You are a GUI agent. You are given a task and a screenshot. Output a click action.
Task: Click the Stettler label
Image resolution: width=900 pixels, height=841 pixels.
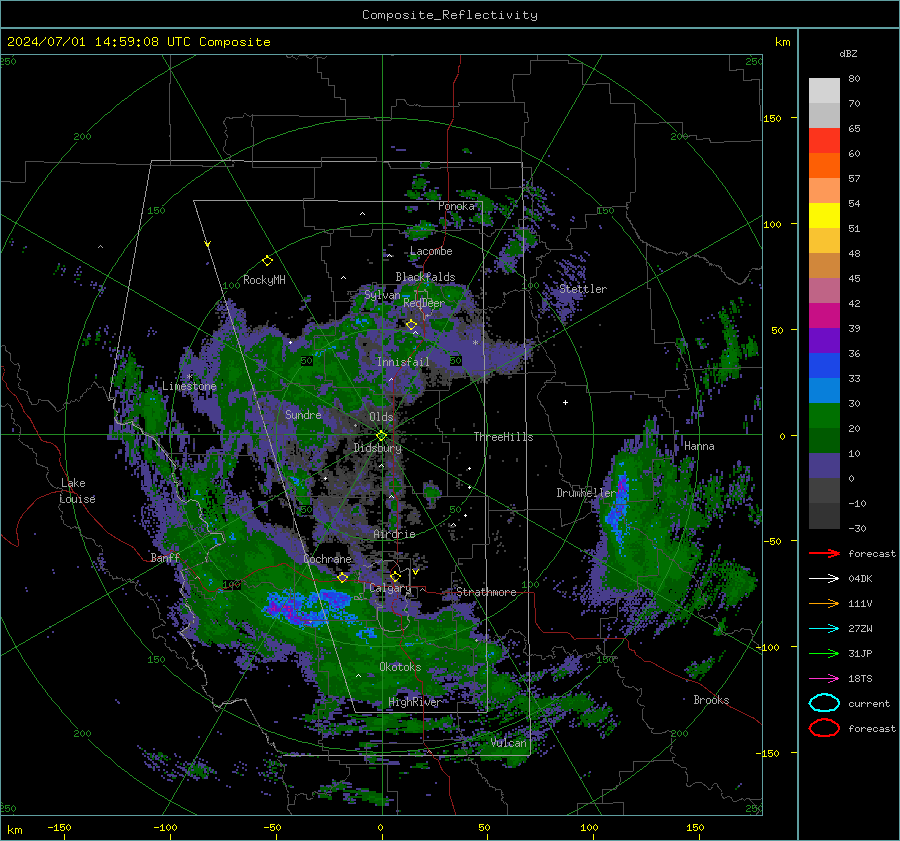583,289
